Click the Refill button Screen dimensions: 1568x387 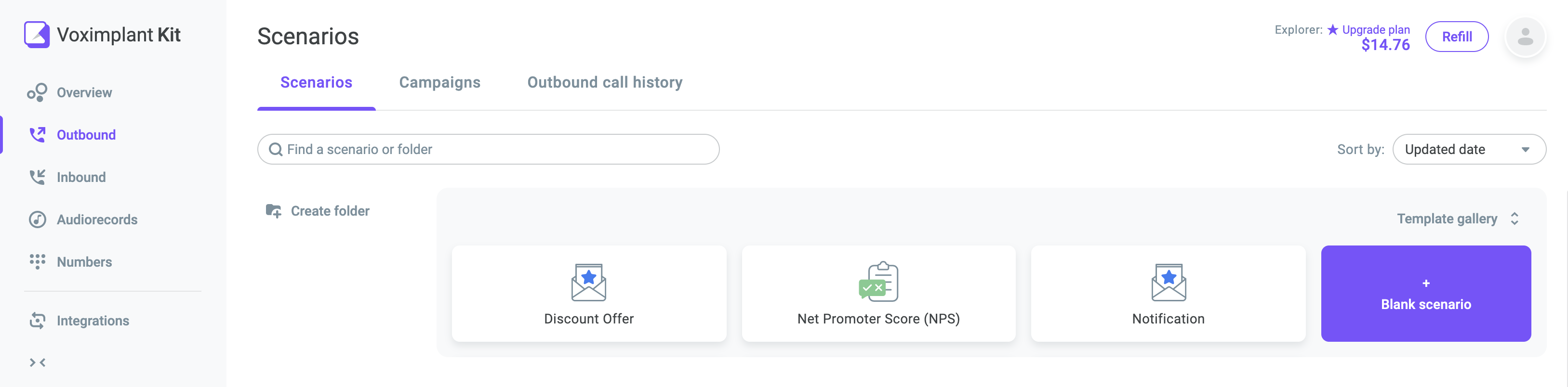(x=1457, y=37)
